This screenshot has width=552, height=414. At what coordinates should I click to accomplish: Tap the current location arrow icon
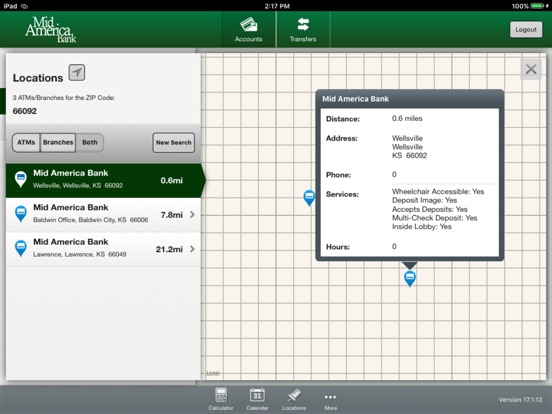77,73
